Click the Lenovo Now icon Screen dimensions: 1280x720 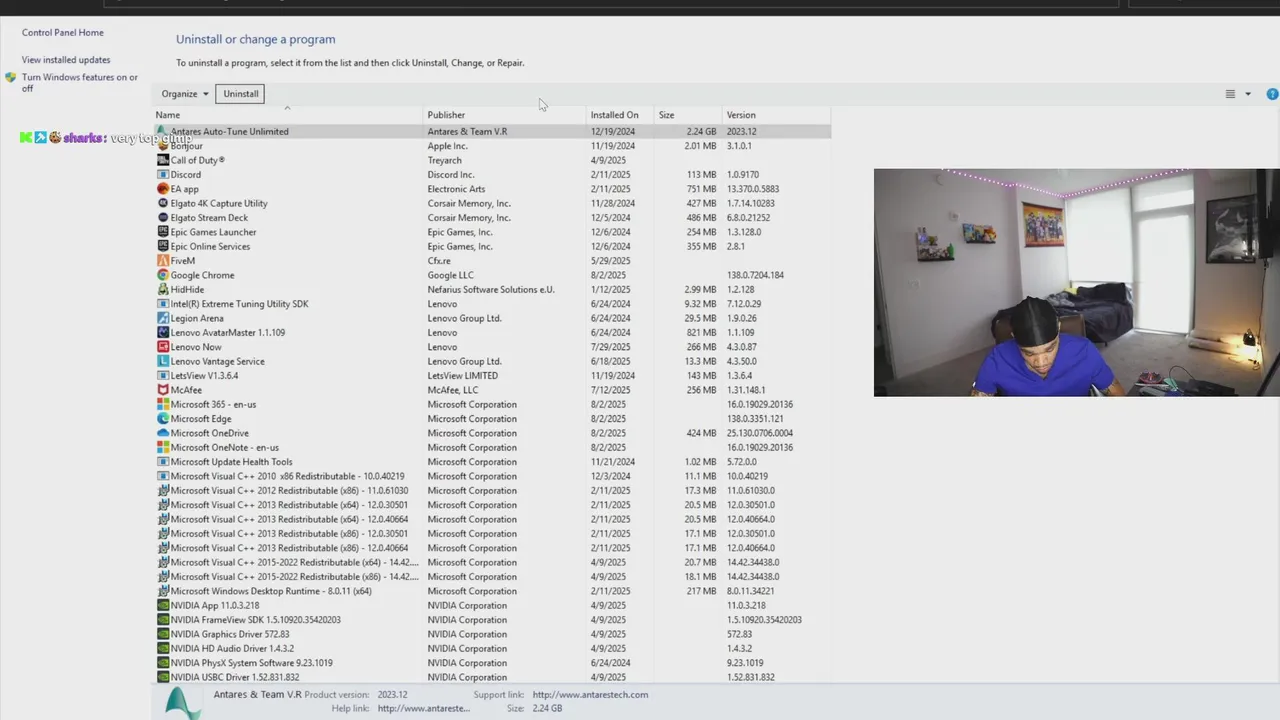163,347
